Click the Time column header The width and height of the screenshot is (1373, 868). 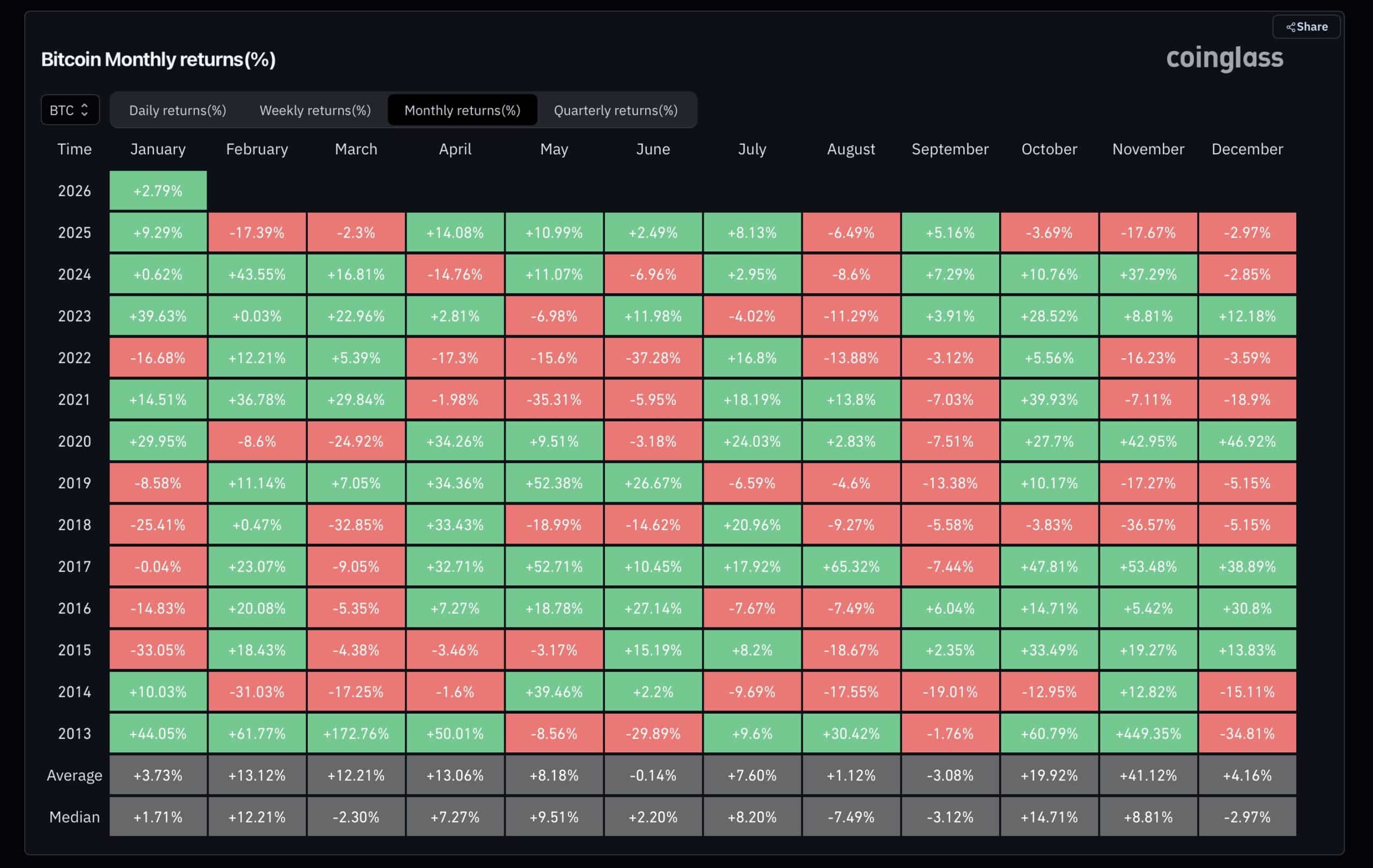[x=74, y=149]
